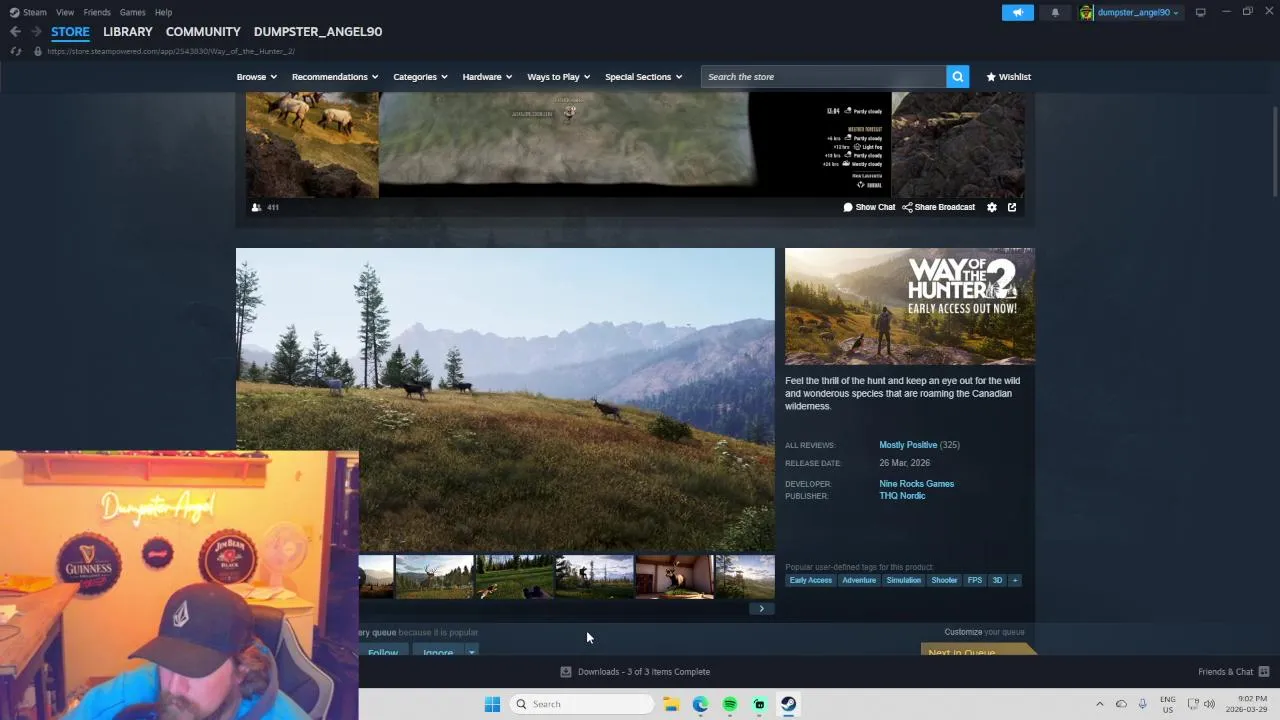Click the broadcast viewer count icon

[256, 207]
